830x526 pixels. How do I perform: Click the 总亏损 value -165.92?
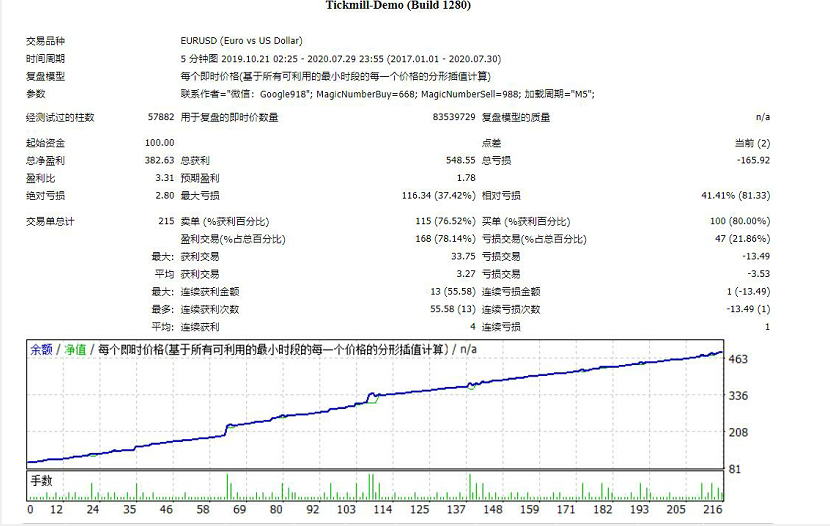point(752,160)
